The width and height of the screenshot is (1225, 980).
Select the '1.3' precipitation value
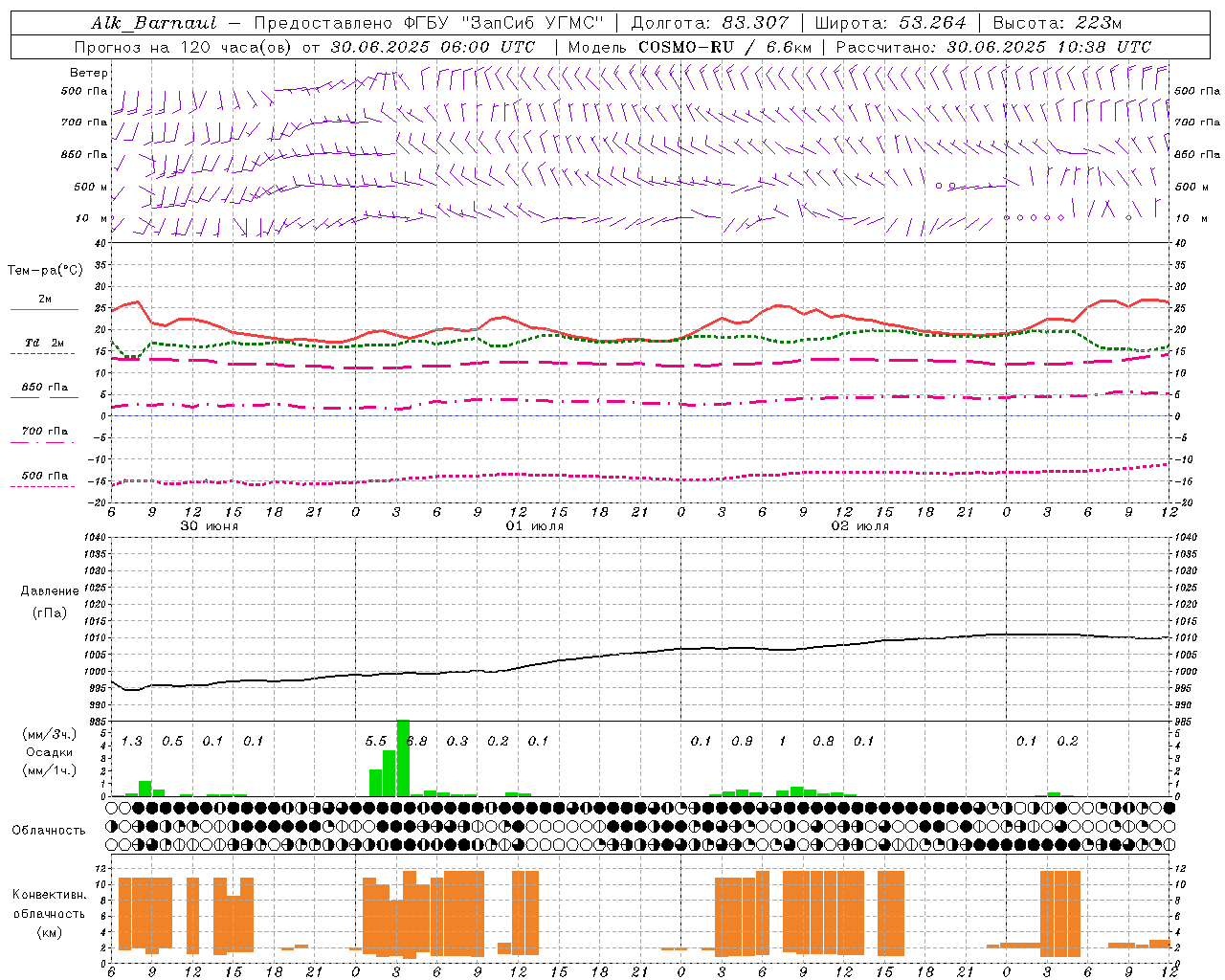pos(132,742)
